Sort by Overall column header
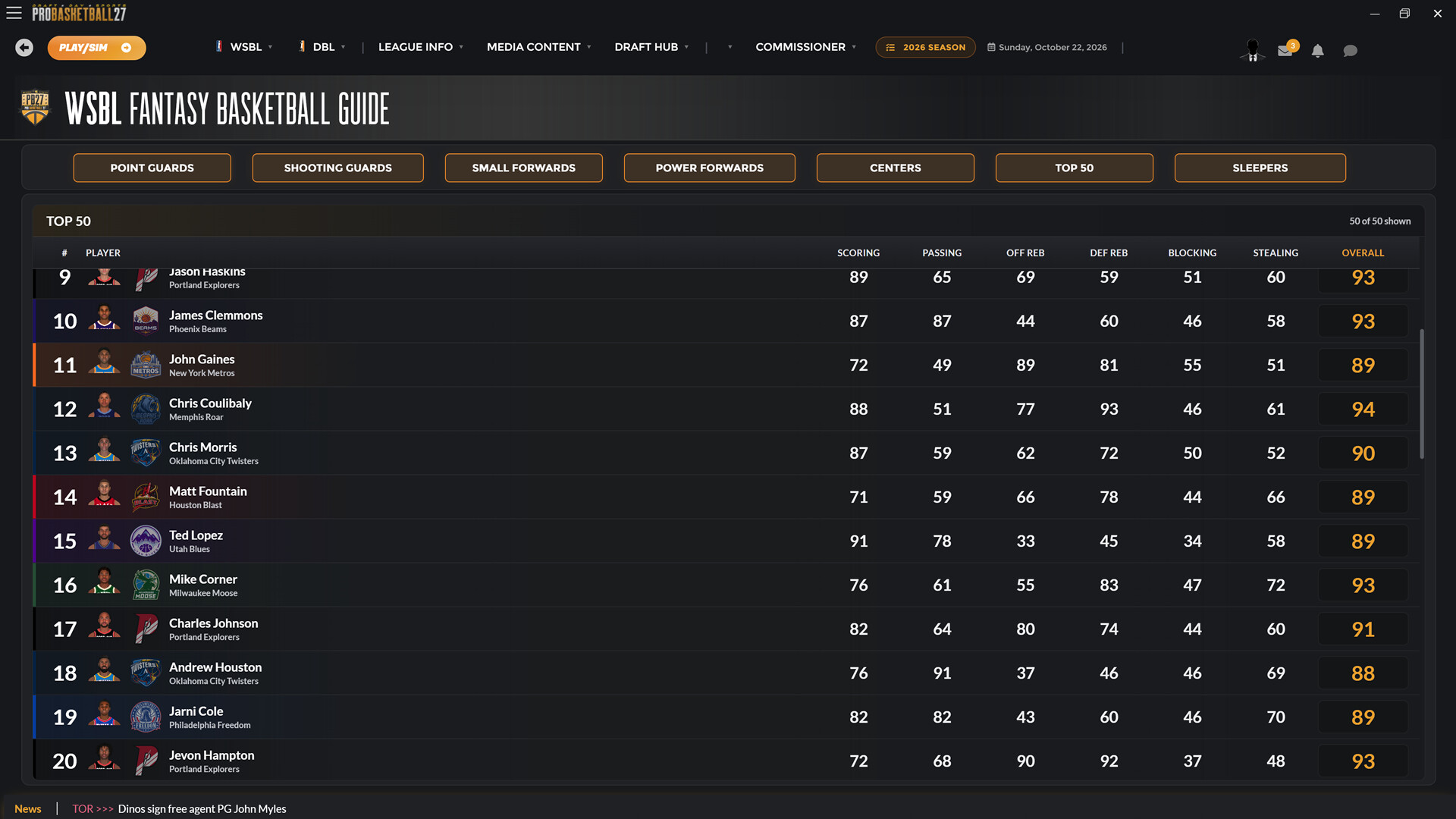The width and height of the screenshot is (1456, 819). 1363,253
